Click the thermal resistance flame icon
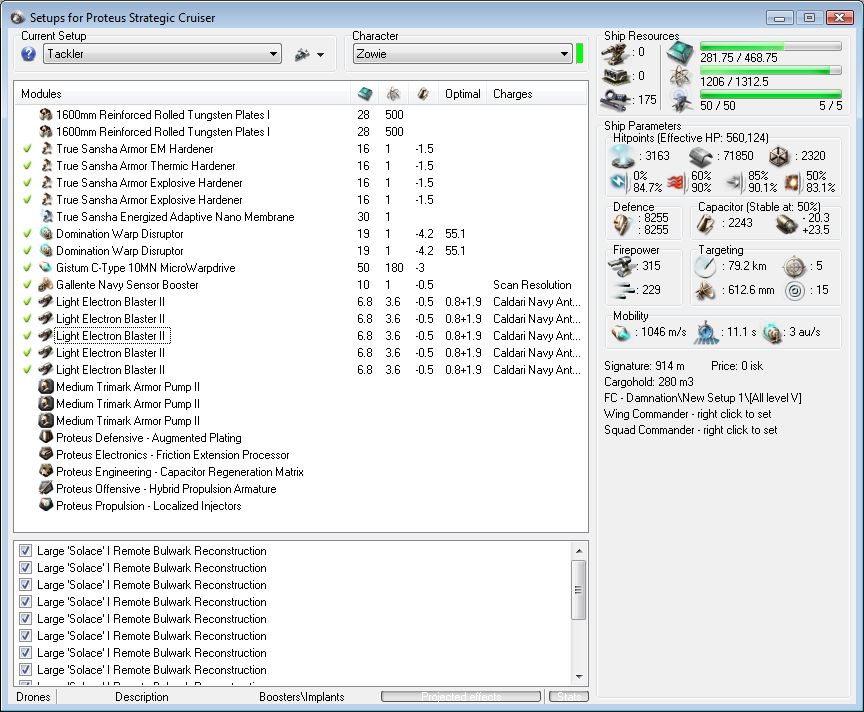 677,182
